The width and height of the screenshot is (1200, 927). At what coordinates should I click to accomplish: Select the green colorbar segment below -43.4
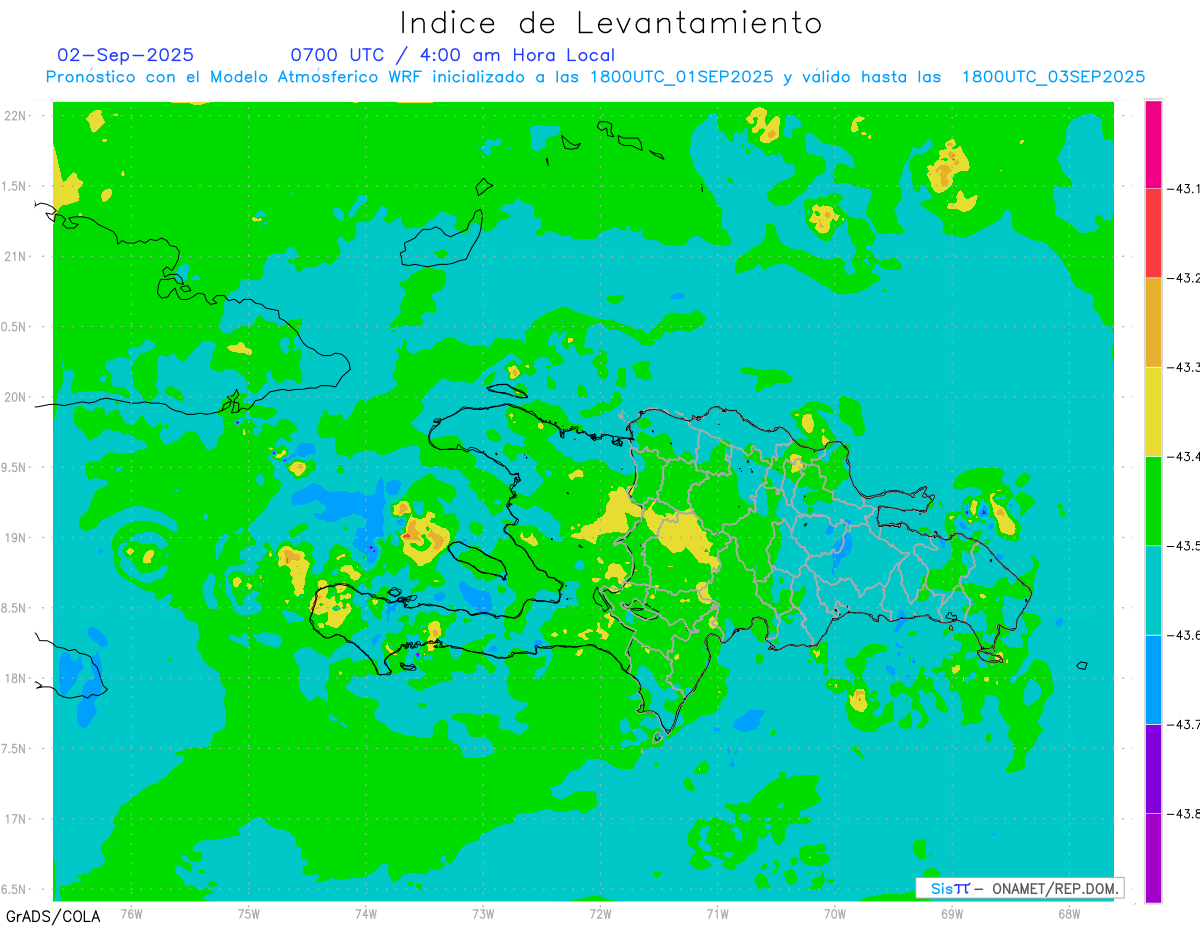point(1153,500)
